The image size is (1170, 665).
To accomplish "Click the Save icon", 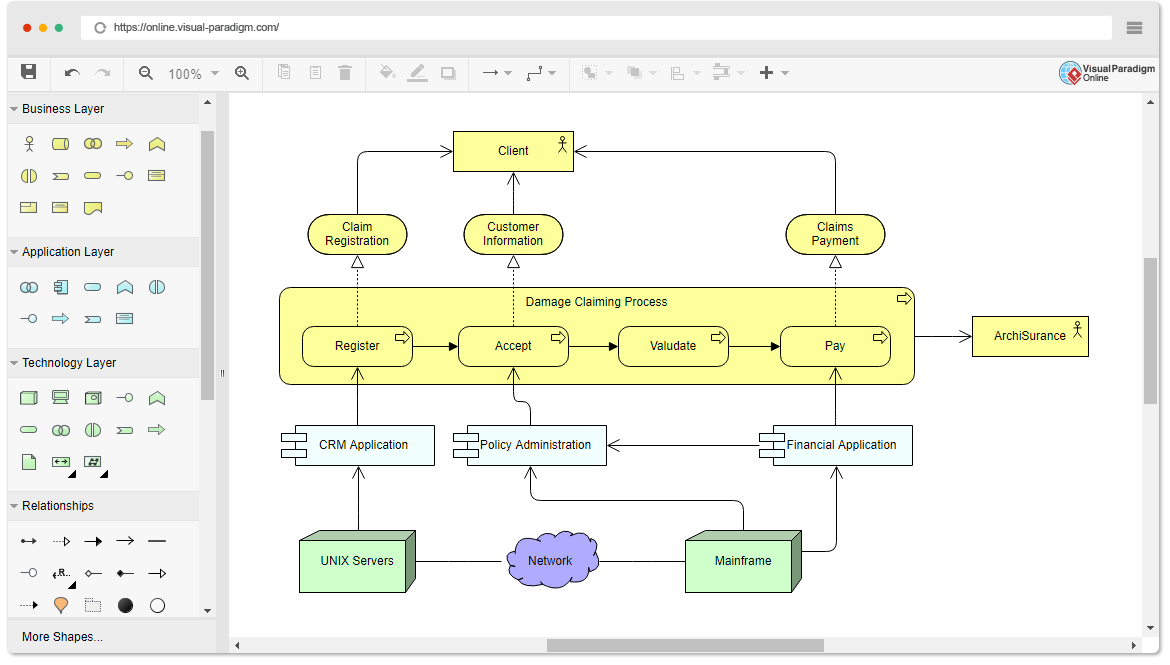I will (30, 72).
